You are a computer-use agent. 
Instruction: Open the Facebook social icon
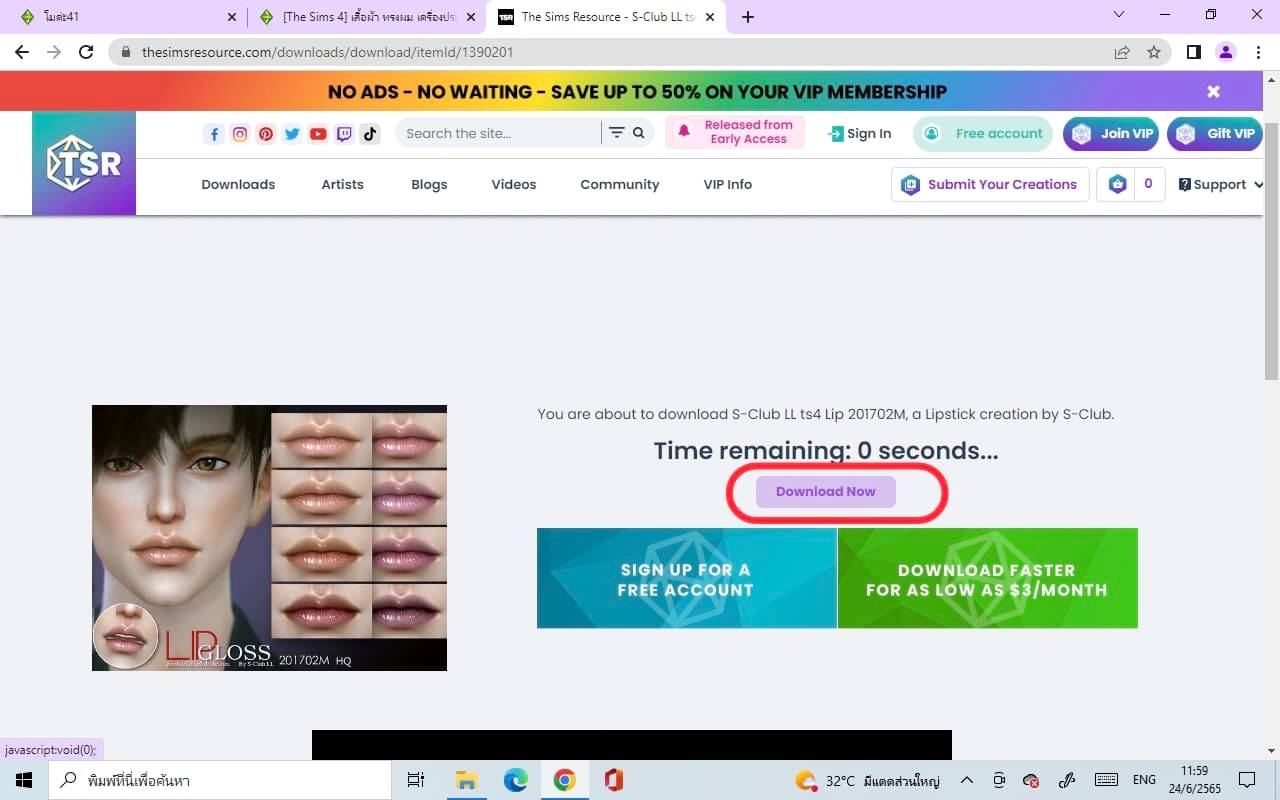(x=213, y=134)
